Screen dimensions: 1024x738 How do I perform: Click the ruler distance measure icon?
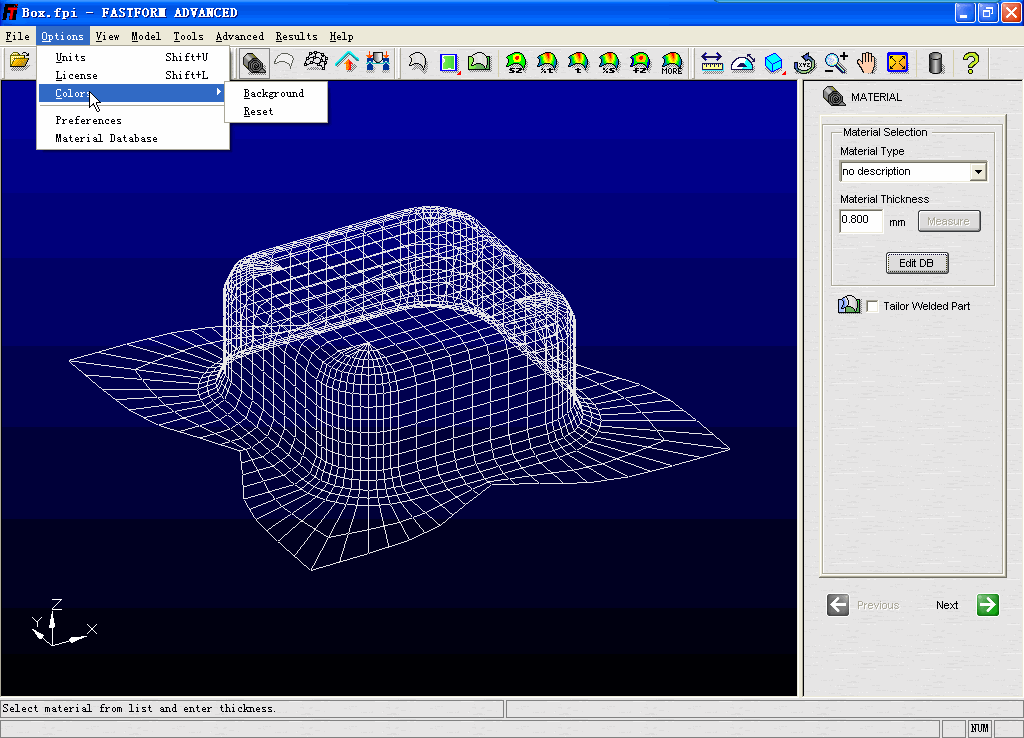712,63
